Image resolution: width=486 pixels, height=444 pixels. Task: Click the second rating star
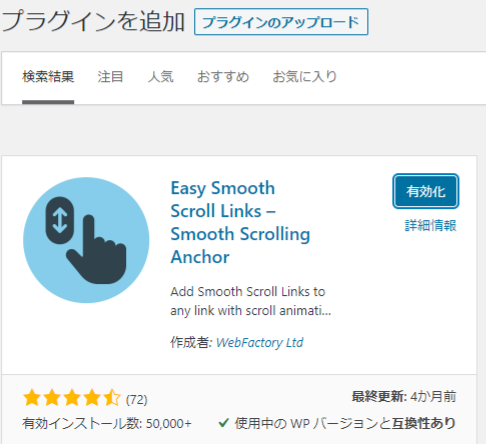coord(52,398)
